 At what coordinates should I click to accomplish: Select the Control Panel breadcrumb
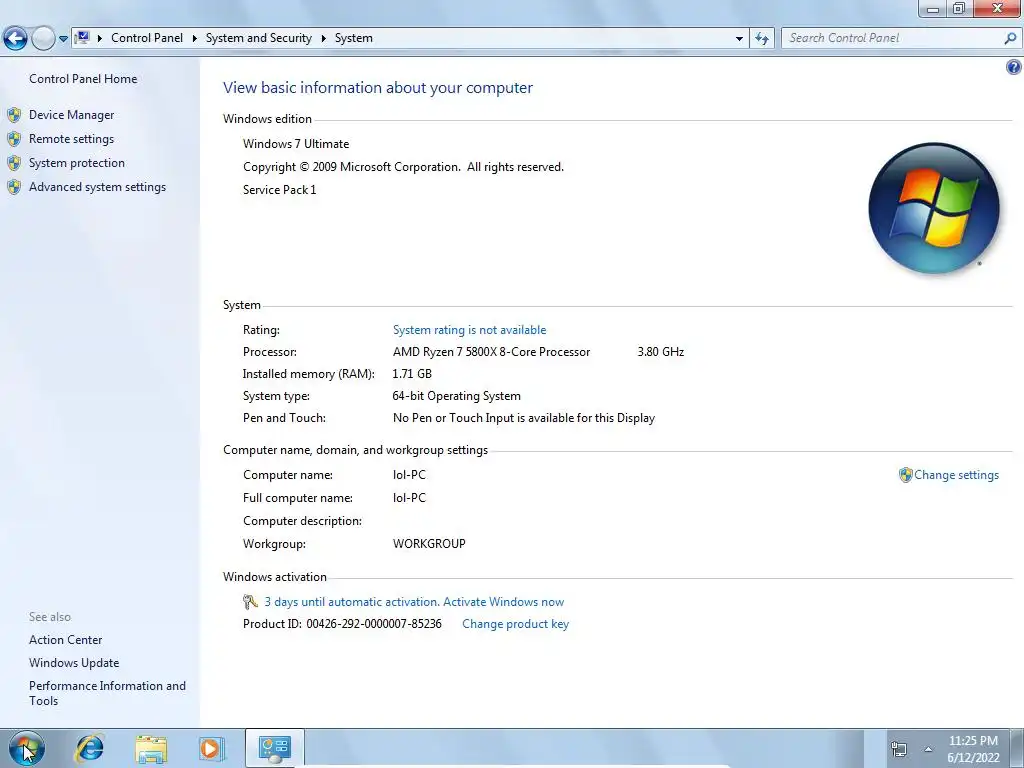tap(147, 38)
